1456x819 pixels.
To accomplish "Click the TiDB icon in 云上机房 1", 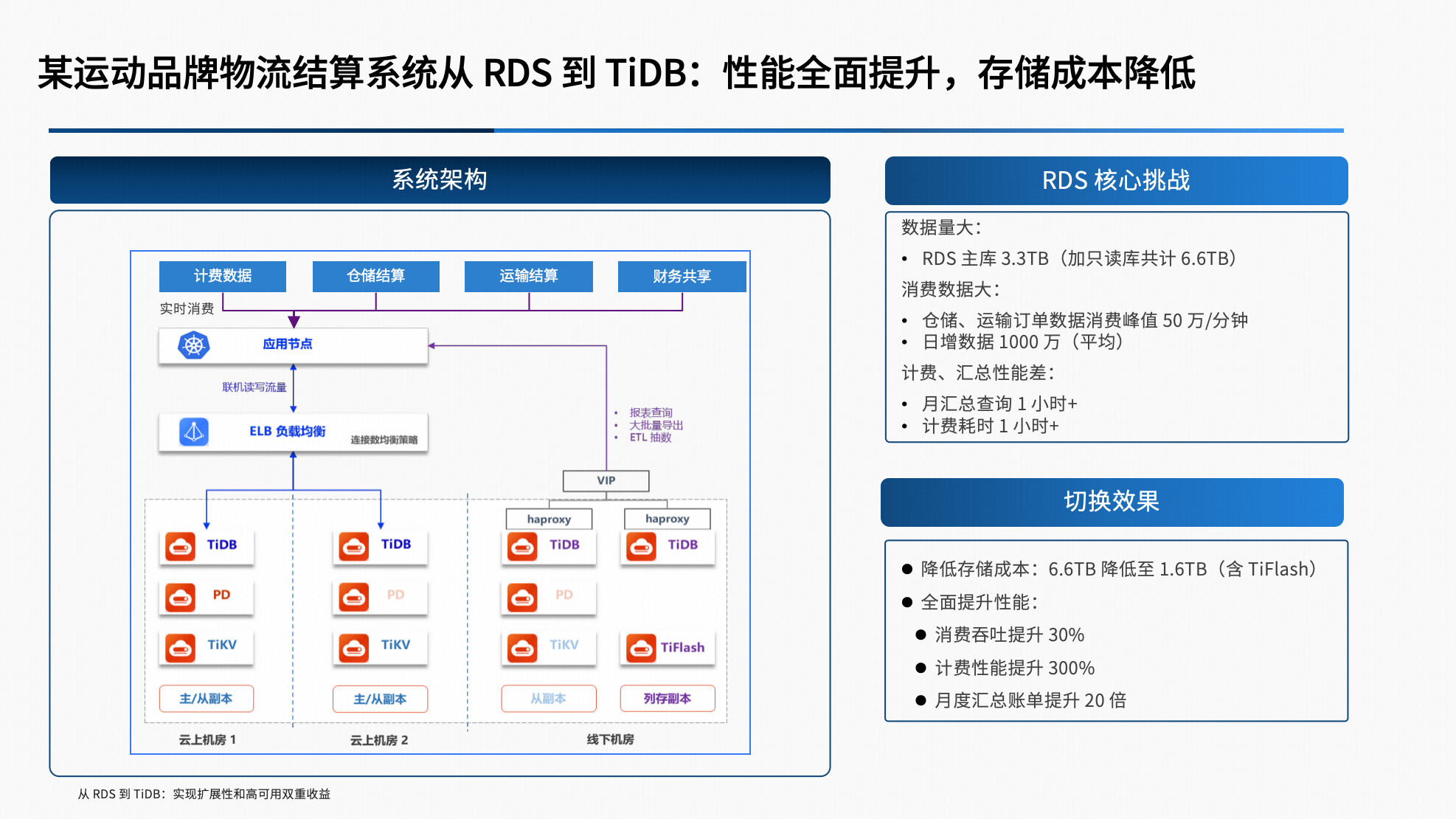I will point(180,546).
